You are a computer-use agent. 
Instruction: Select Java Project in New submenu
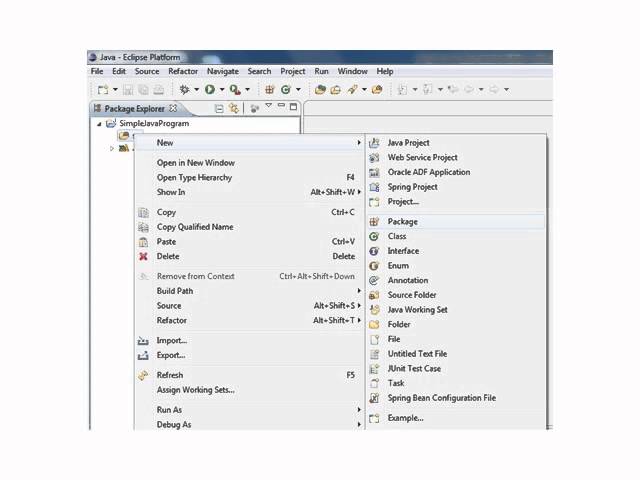coord(456,143)
